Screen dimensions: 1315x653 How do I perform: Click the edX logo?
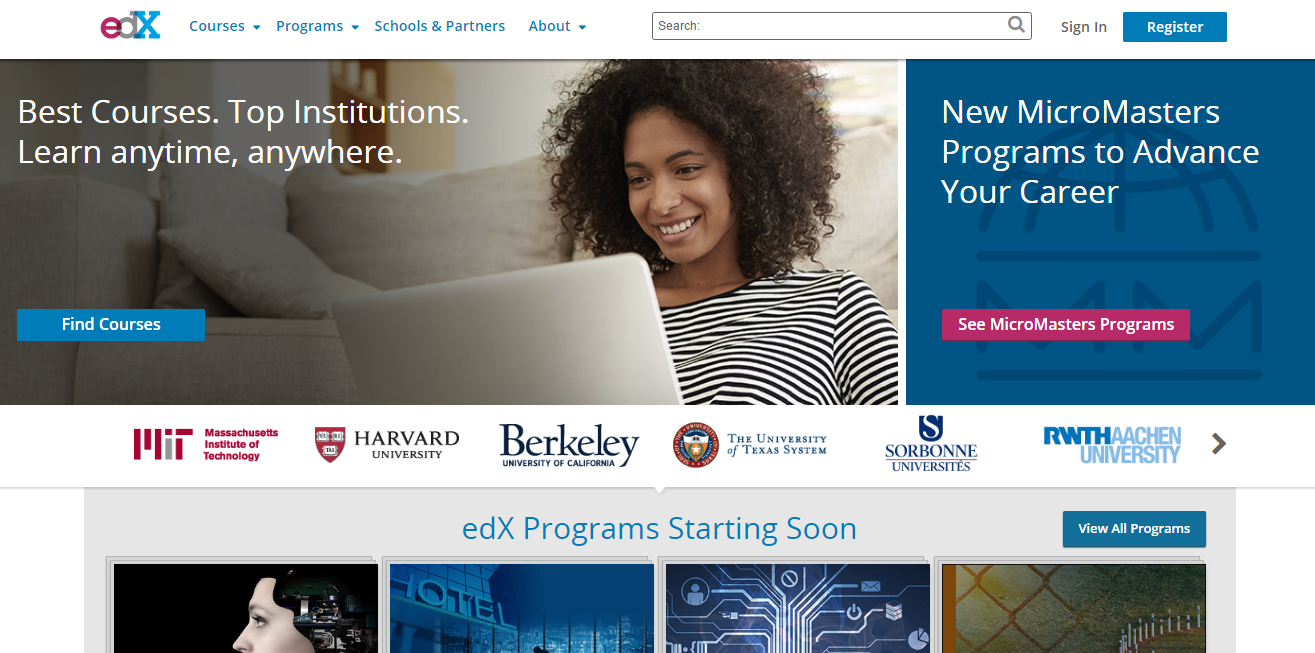130,25
